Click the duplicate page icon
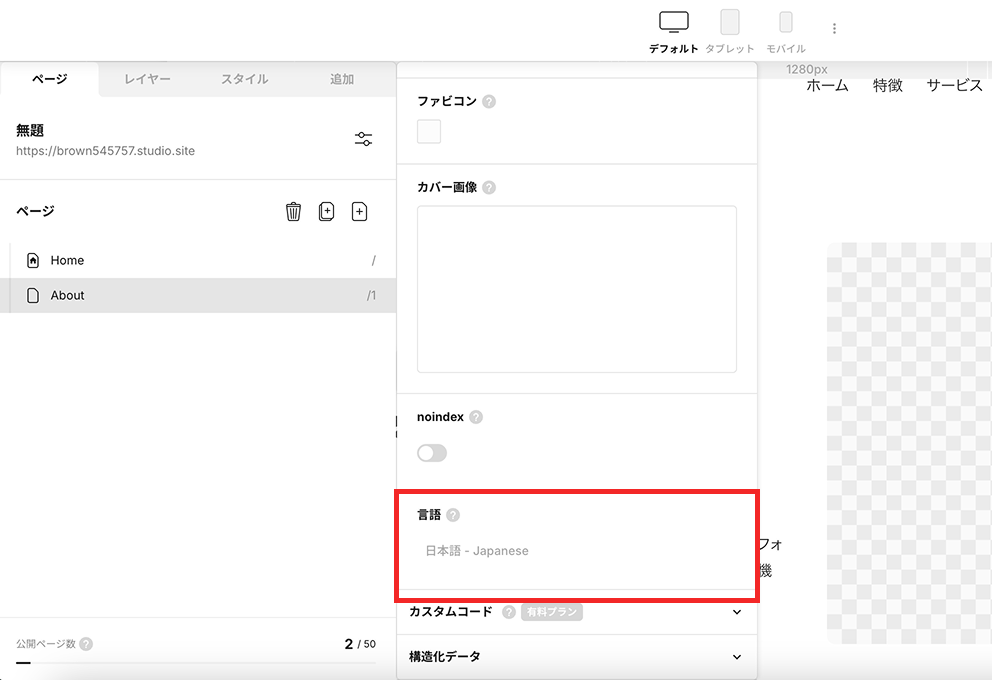 point(326,211)
